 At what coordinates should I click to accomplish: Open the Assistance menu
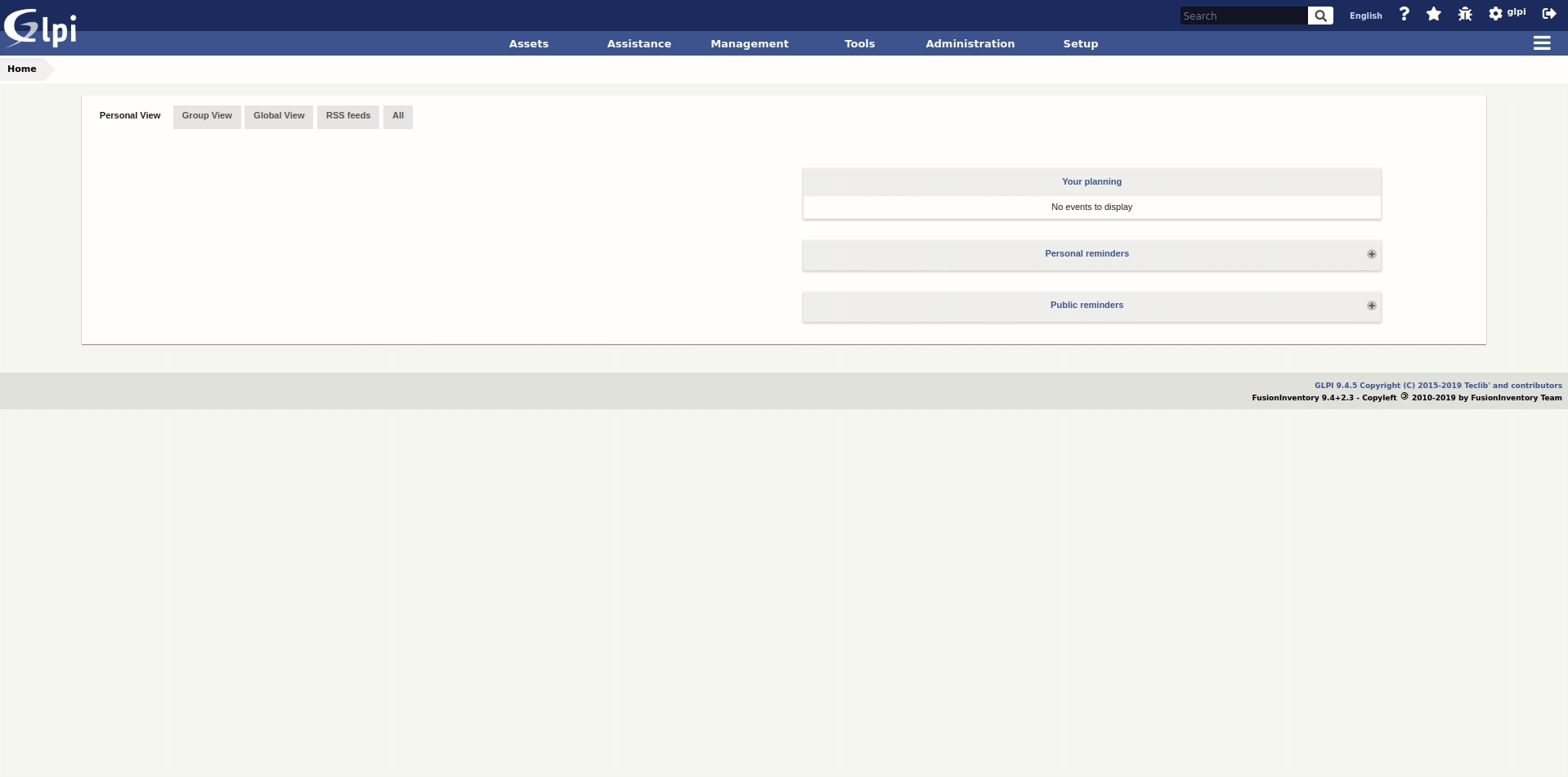[638, 44]
